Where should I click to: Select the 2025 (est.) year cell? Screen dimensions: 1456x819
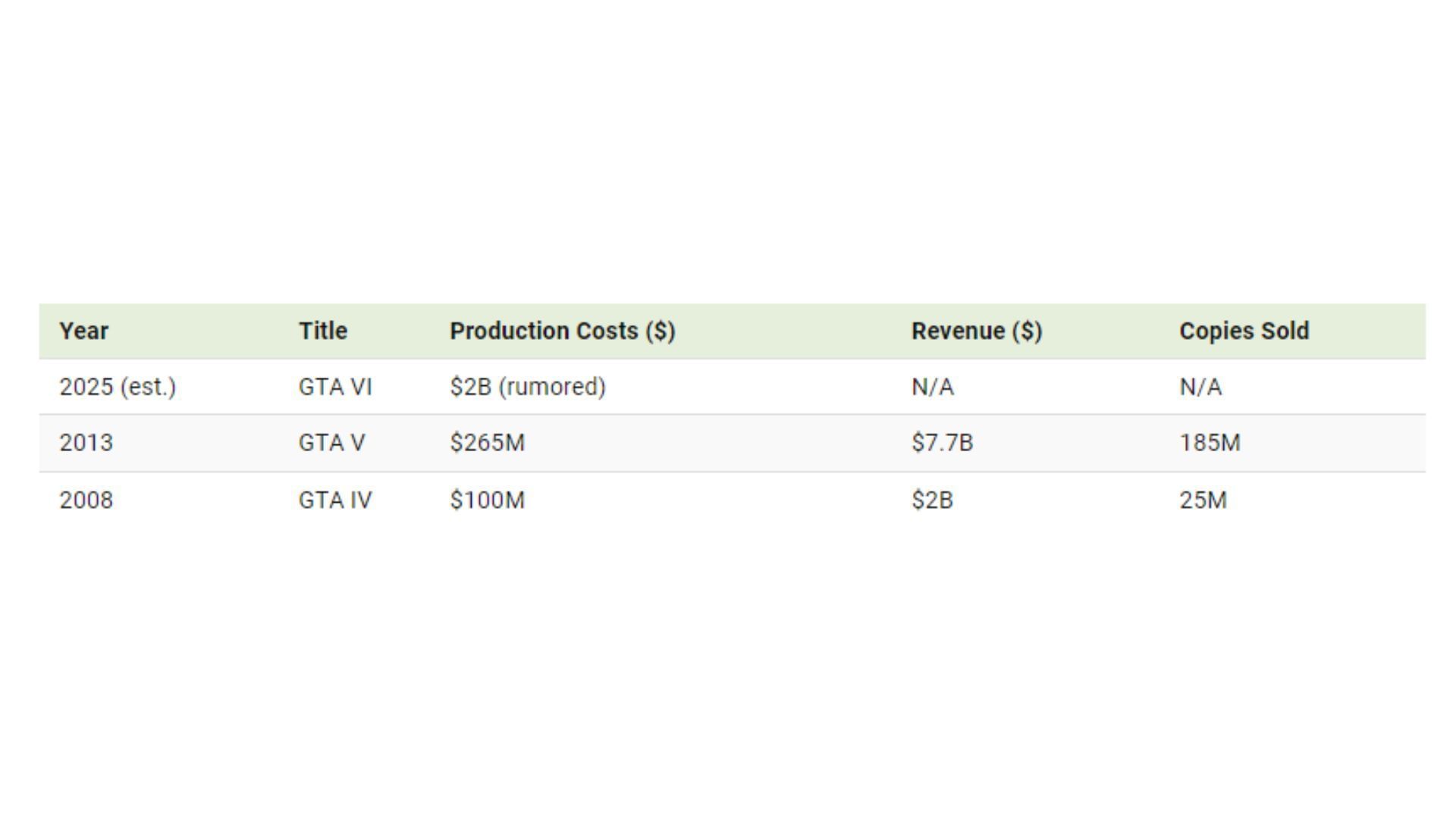tap(118, 388)
